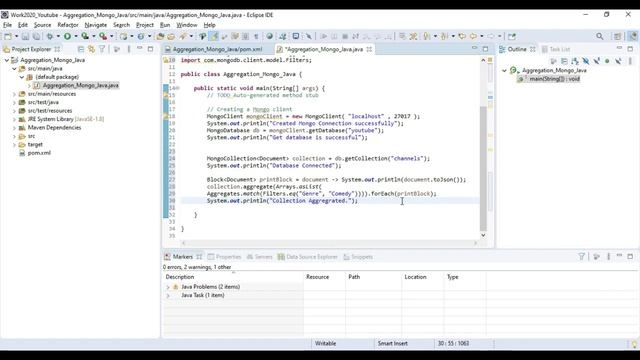Image resolution: width=640 pixels, height=360 pixels.
Task: Expand the JRE System Library node
Action: pyautogui.click(x=14, y=119)
